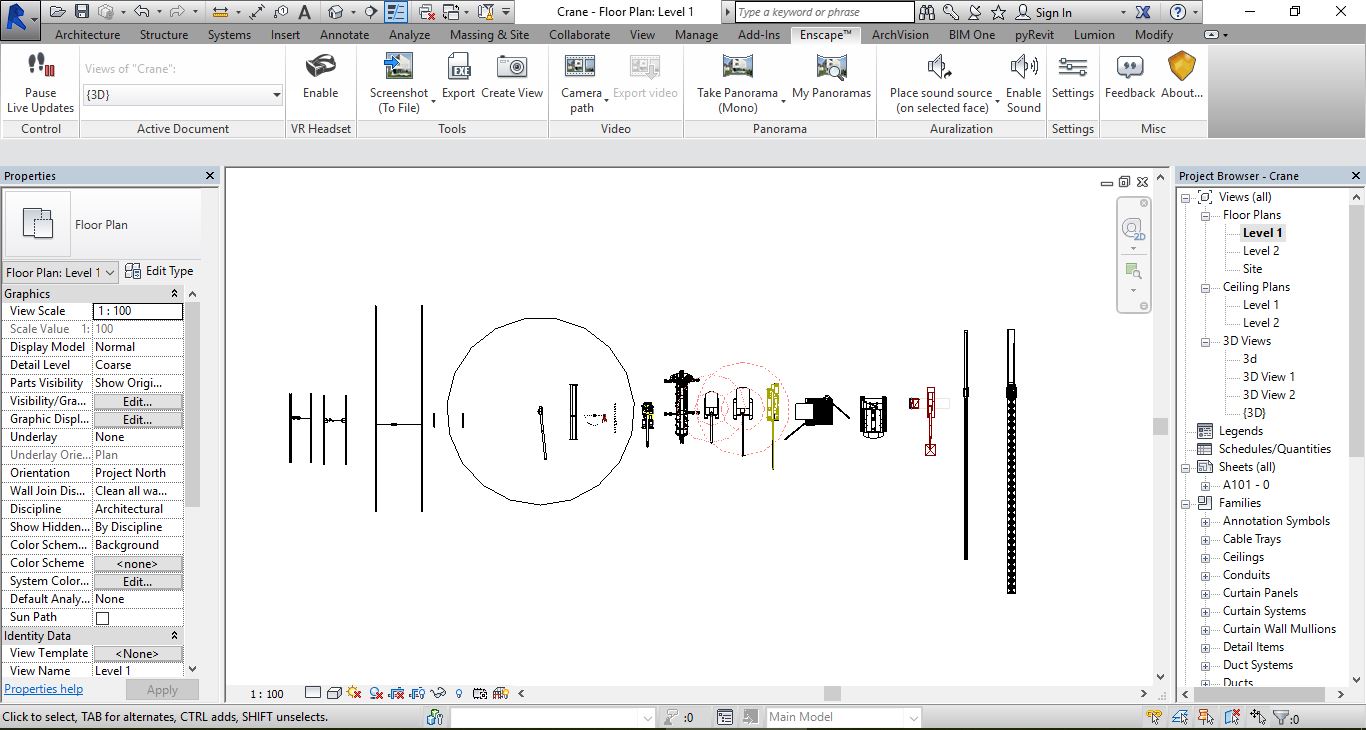Click the Enscape Export icon
Screen dimensions: 1366x730
458,68
